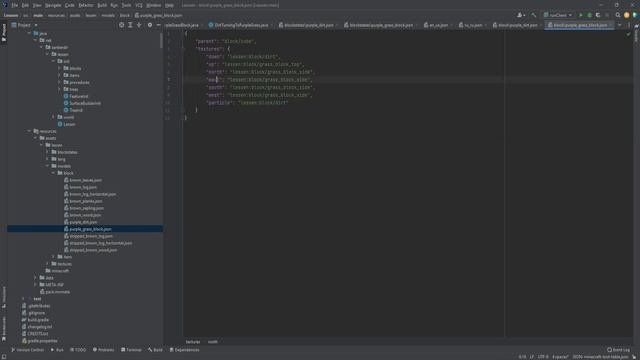Open the Refactor menu
Screen dimensions: 640x360
(86, 5)
